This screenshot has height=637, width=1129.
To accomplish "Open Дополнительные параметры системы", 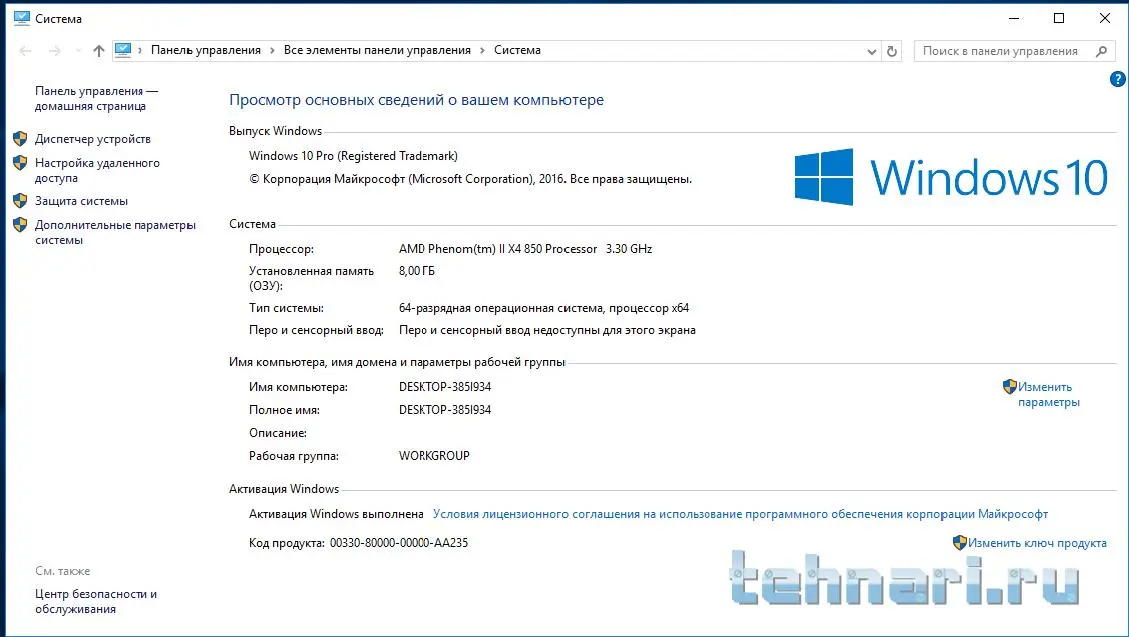I will [115, 232].
